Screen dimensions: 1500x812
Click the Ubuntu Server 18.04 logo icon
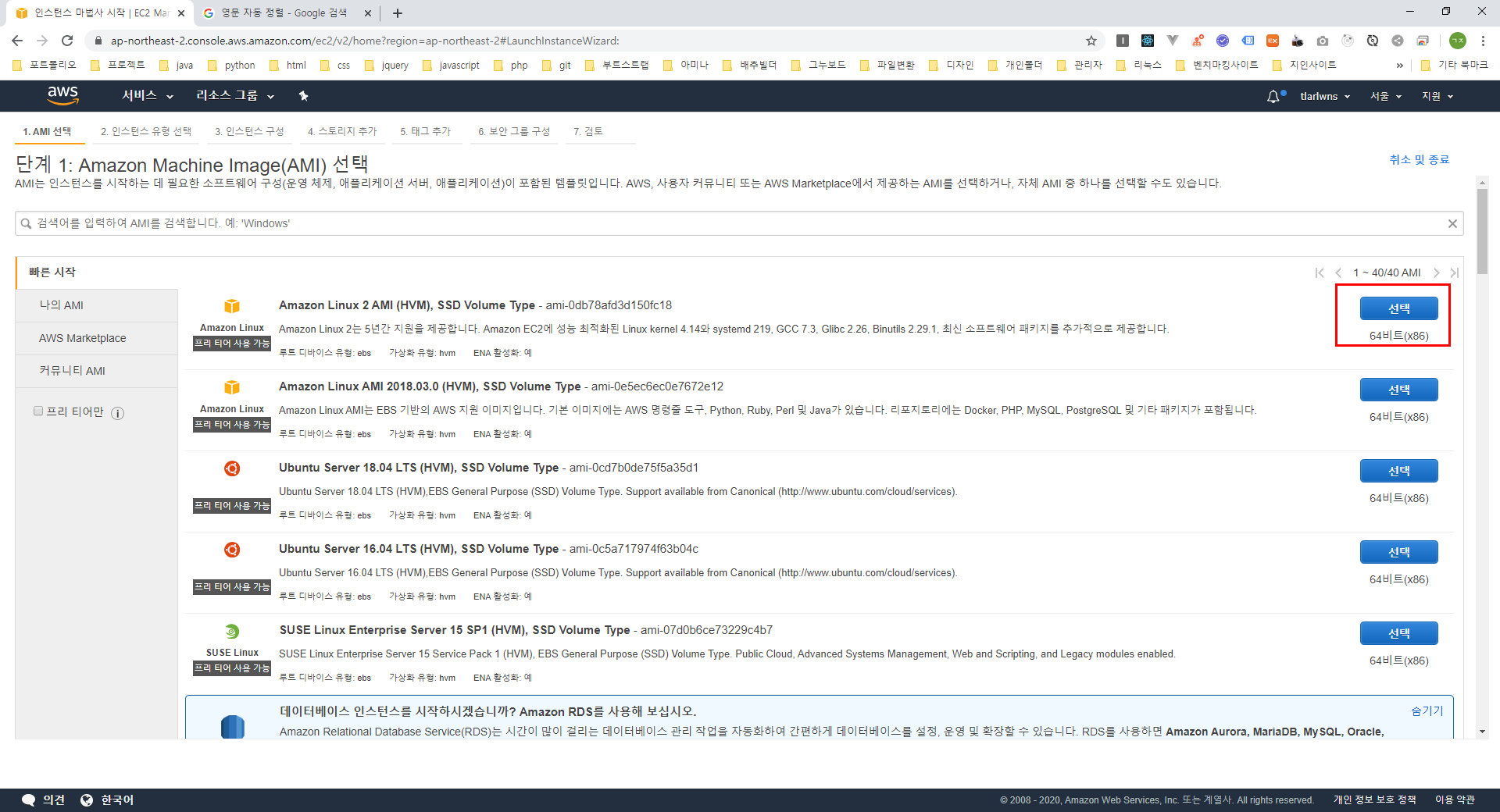click(x=232, y=468)
